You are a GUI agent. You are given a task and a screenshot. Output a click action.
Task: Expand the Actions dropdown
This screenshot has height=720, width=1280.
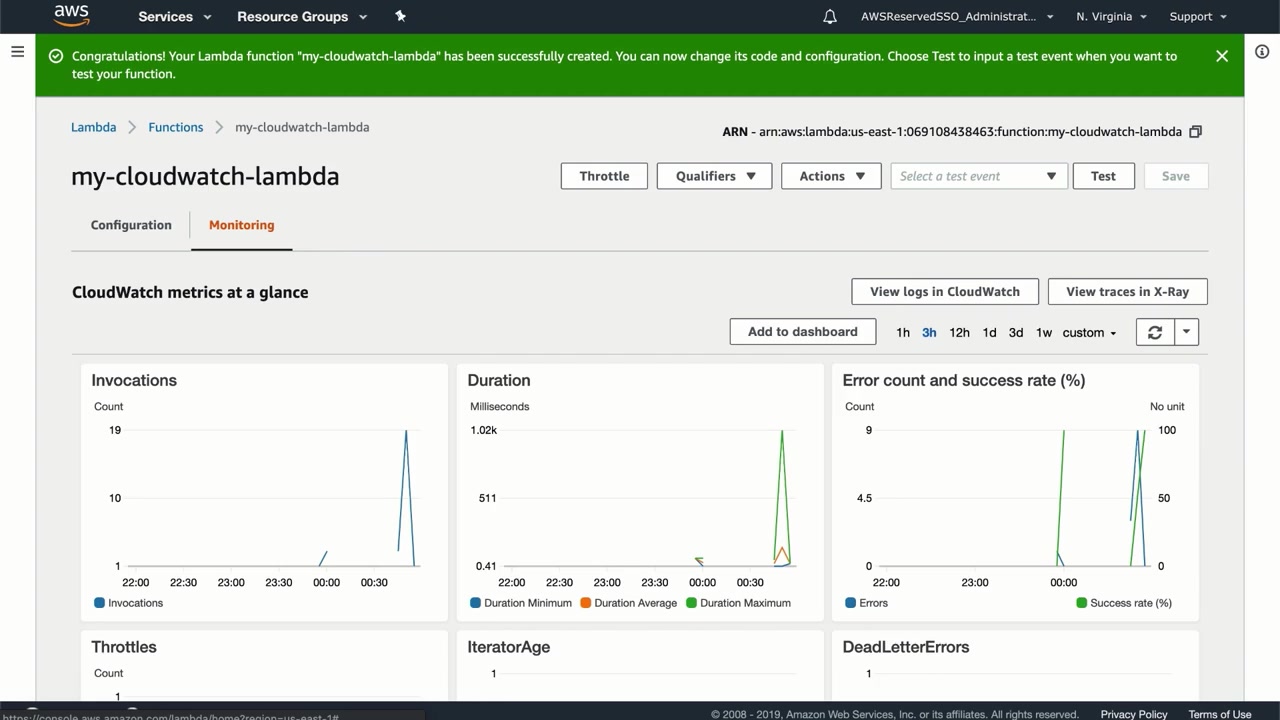click(x=831, y=176)
